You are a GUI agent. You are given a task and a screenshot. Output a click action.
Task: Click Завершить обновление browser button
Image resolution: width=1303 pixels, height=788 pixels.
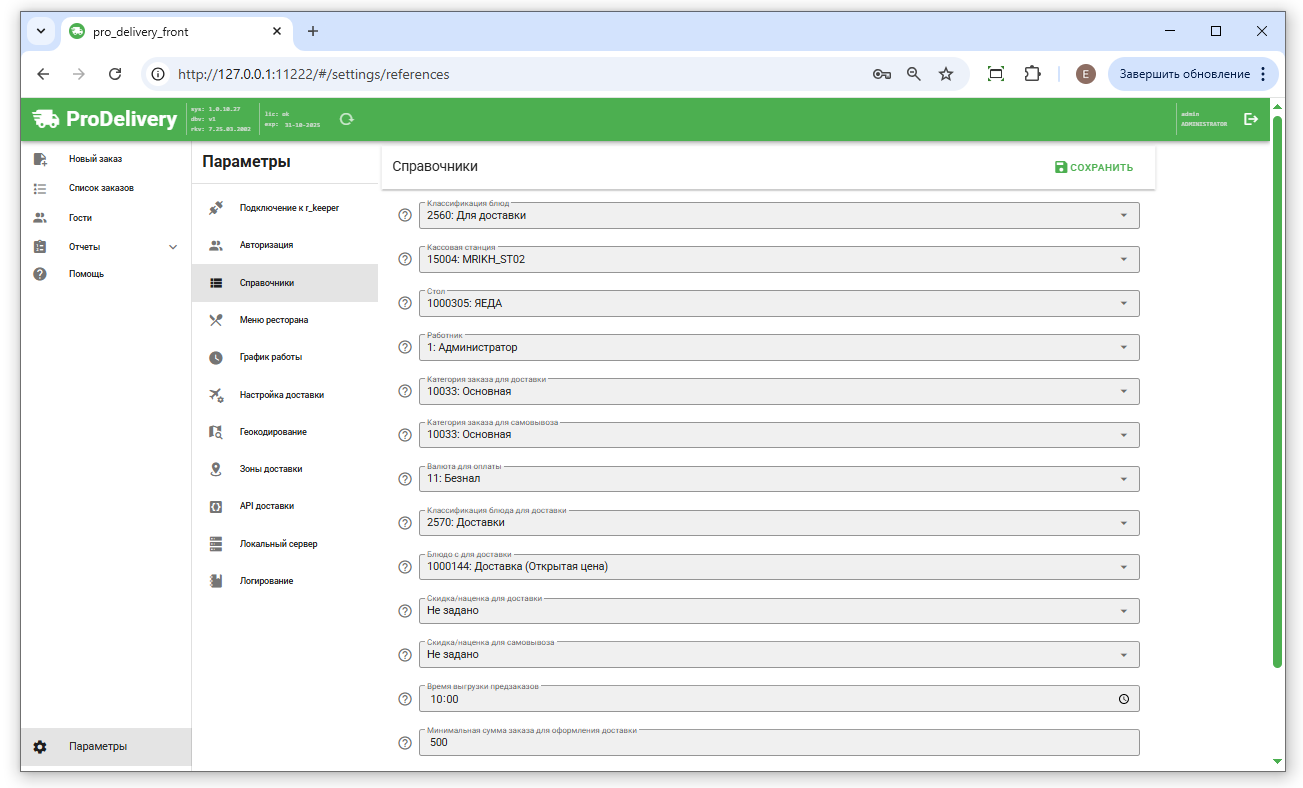1192,74
